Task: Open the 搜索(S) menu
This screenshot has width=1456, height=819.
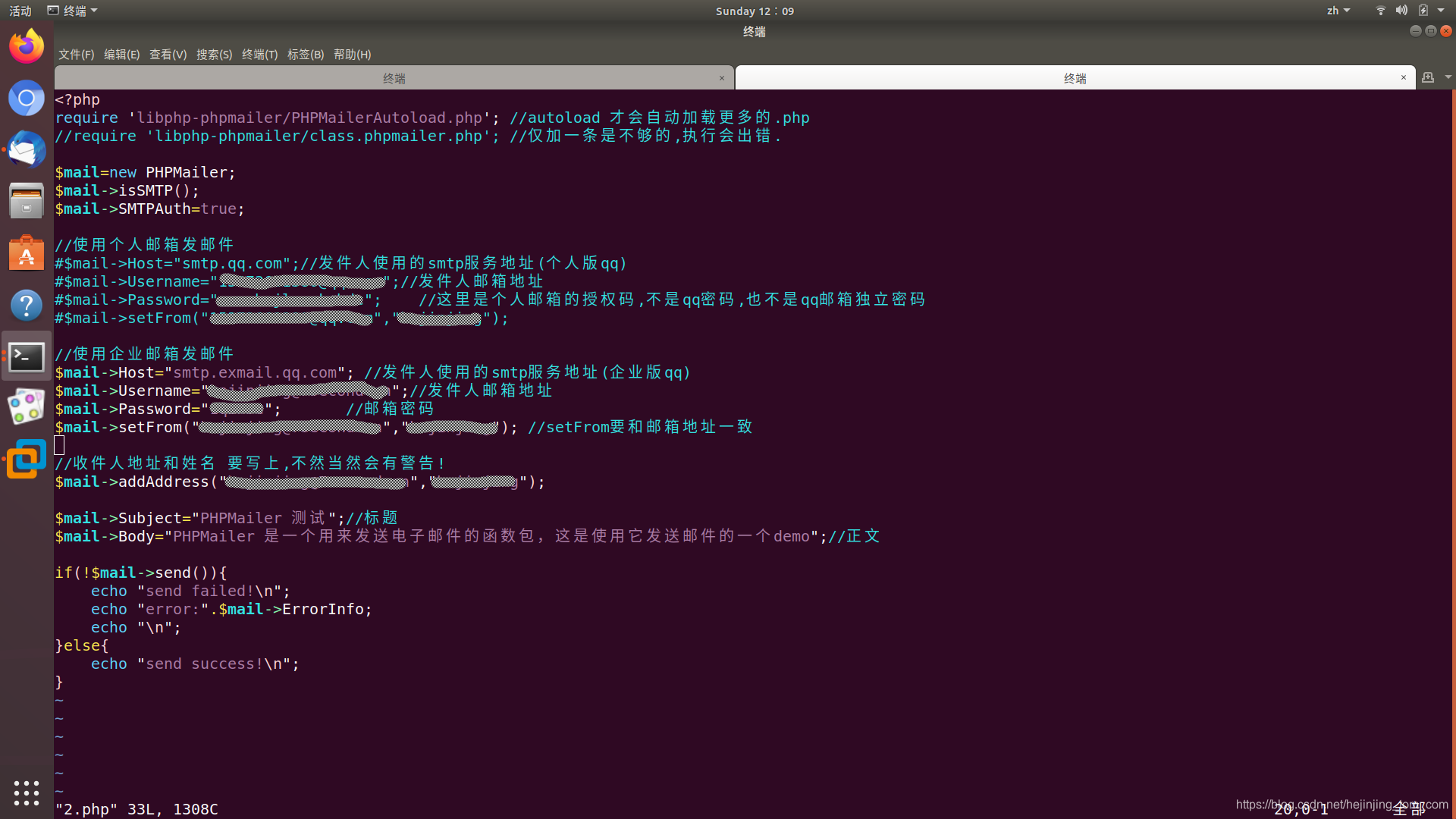Action: 214,55
